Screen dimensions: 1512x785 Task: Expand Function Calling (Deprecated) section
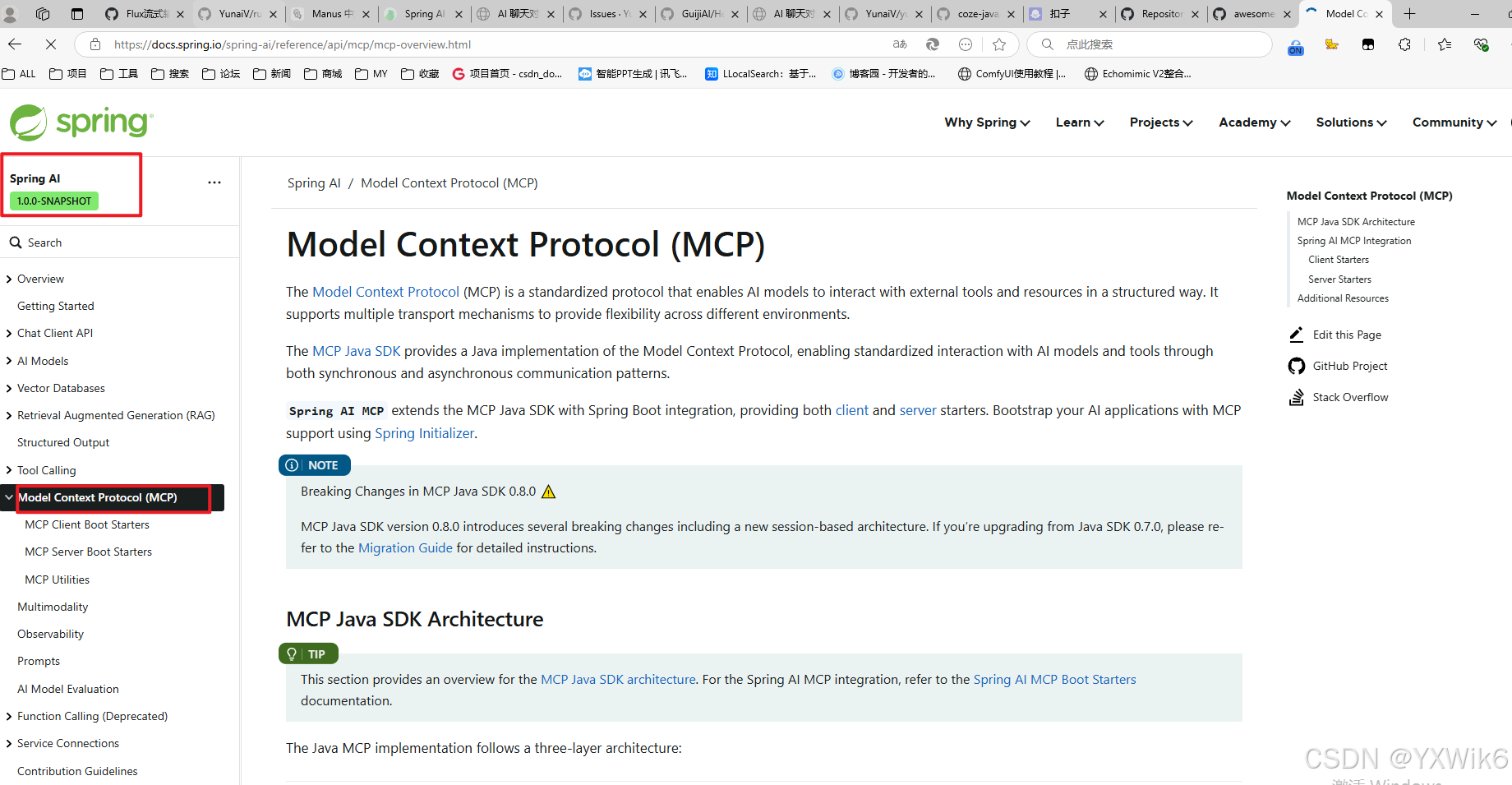click(9, 717)
